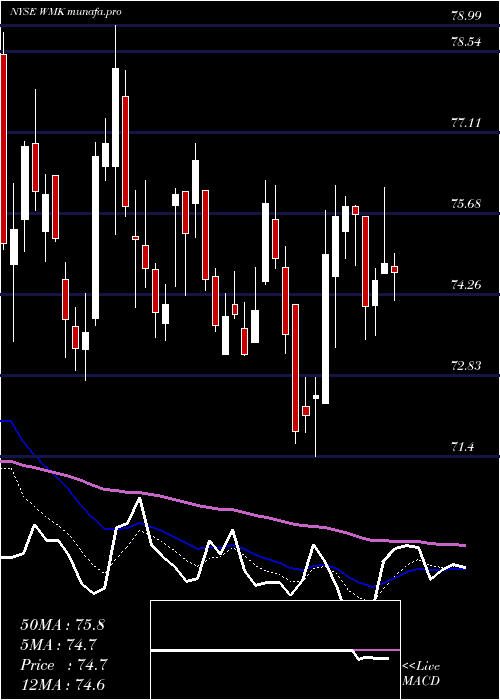Click the '50MA : 75.8' readout
This screenshot has height=700, width=500.
[62, 625]
